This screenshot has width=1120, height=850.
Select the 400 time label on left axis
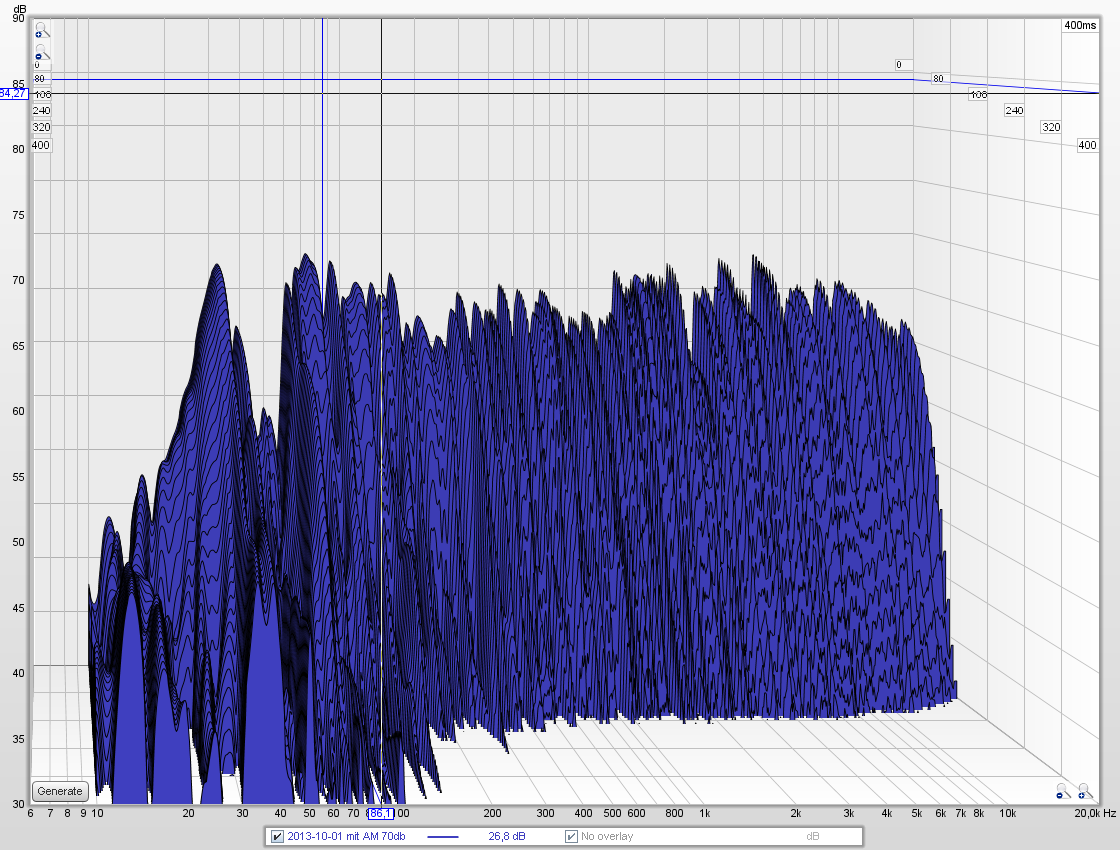tap(41, 145)
